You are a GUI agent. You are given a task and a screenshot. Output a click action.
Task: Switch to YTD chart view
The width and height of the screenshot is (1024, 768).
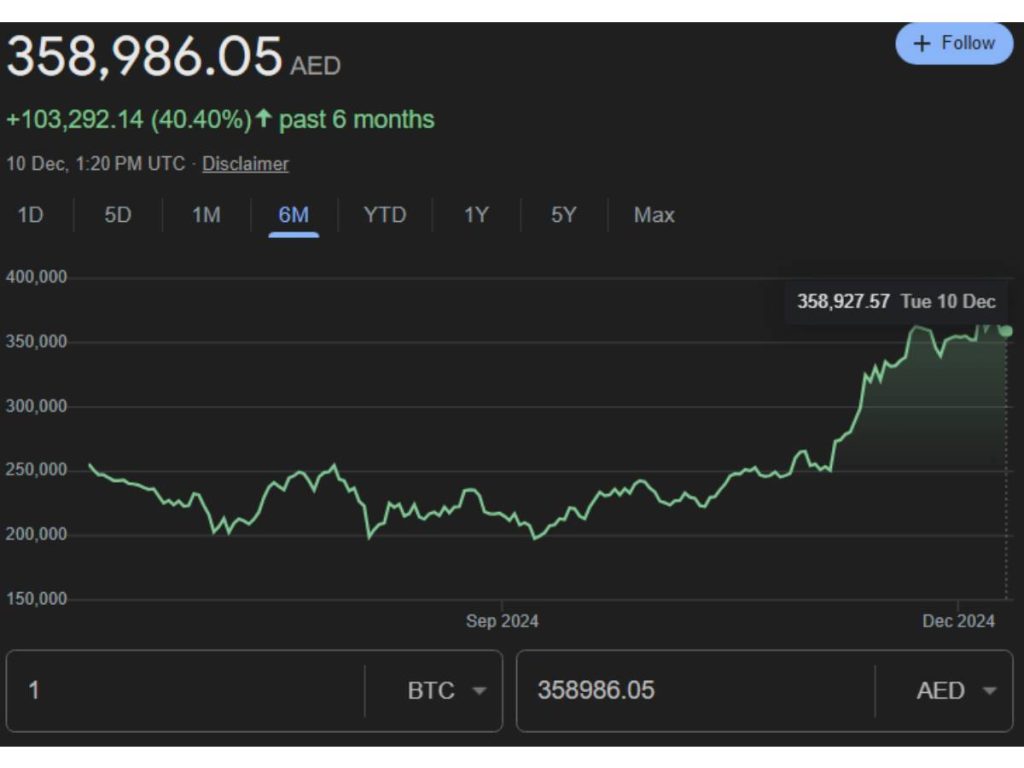pyautogui.click(x=384, y=215)
